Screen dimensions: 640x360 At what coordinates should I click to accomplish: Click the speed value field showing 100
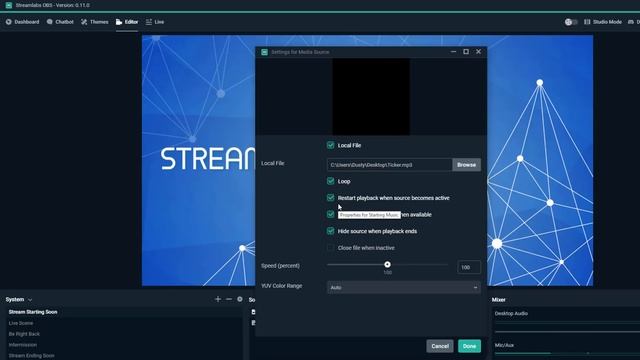point(469,267)
